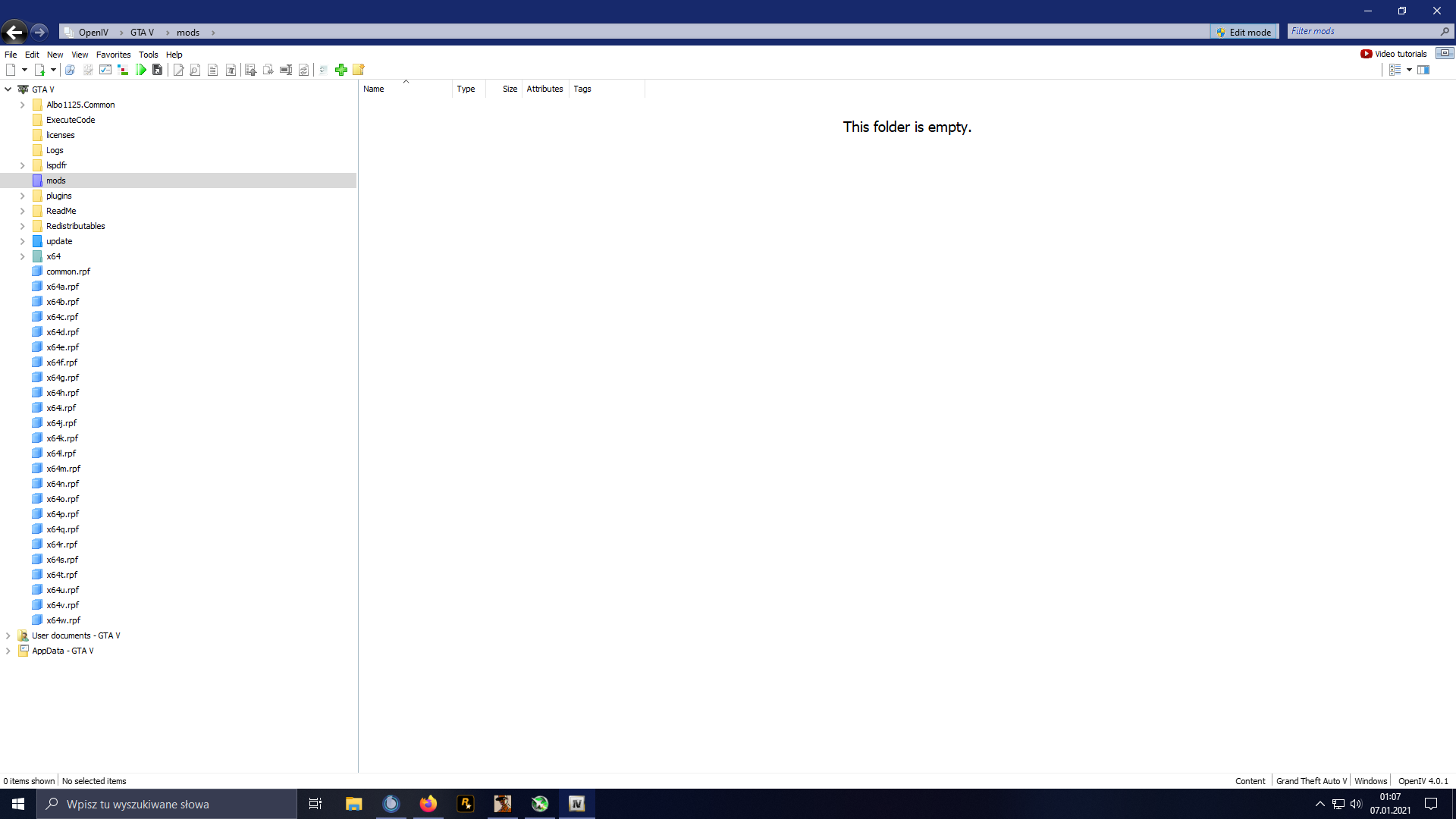Viewport: 1456px width, 819px height.
Task: Open the view mode dropdown arrow
Action: [1409, 70]
